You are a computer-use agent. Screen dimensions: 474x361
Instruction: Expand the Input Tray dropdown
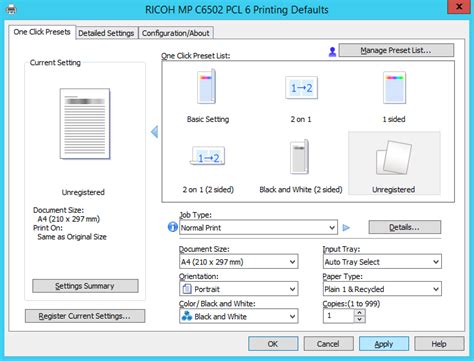(x=382, y=262)
